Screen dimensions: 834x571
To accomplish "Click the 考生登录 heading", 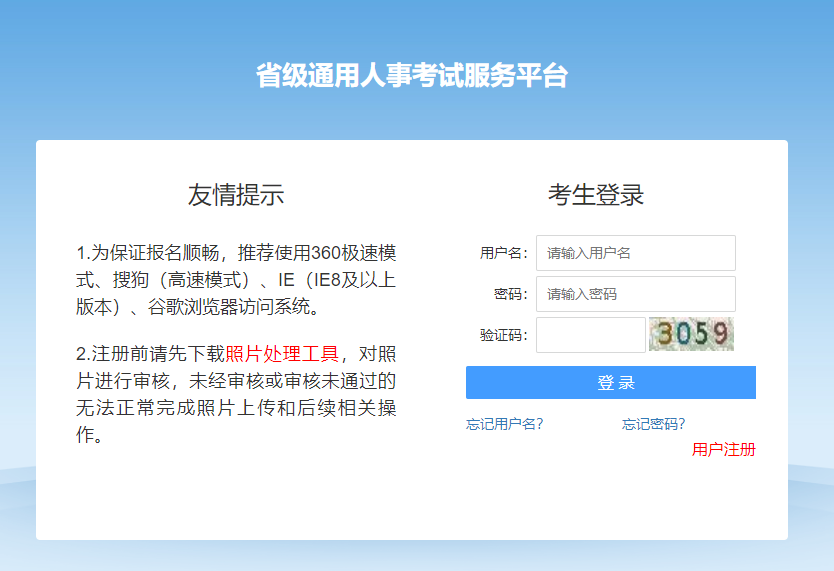I will [x=596, y=195].
